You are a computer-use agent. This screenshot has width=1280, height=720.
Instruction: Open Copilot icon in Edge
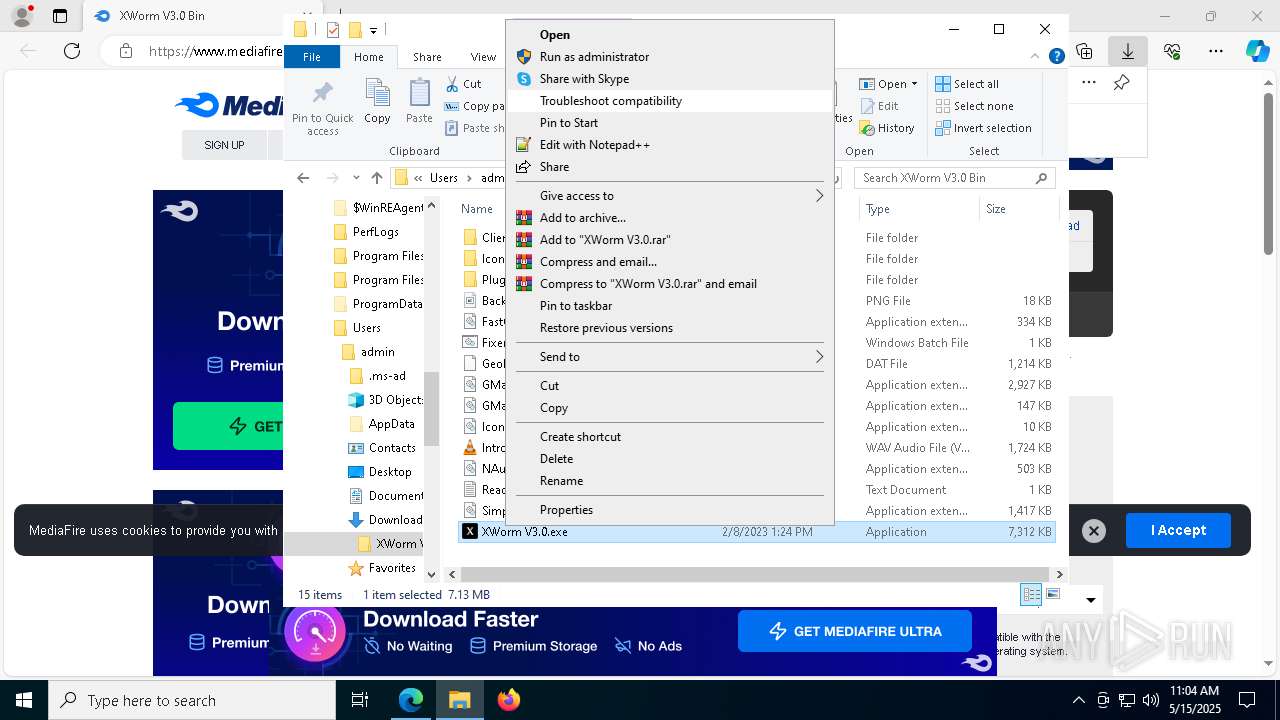click(x=1257, y=50)
